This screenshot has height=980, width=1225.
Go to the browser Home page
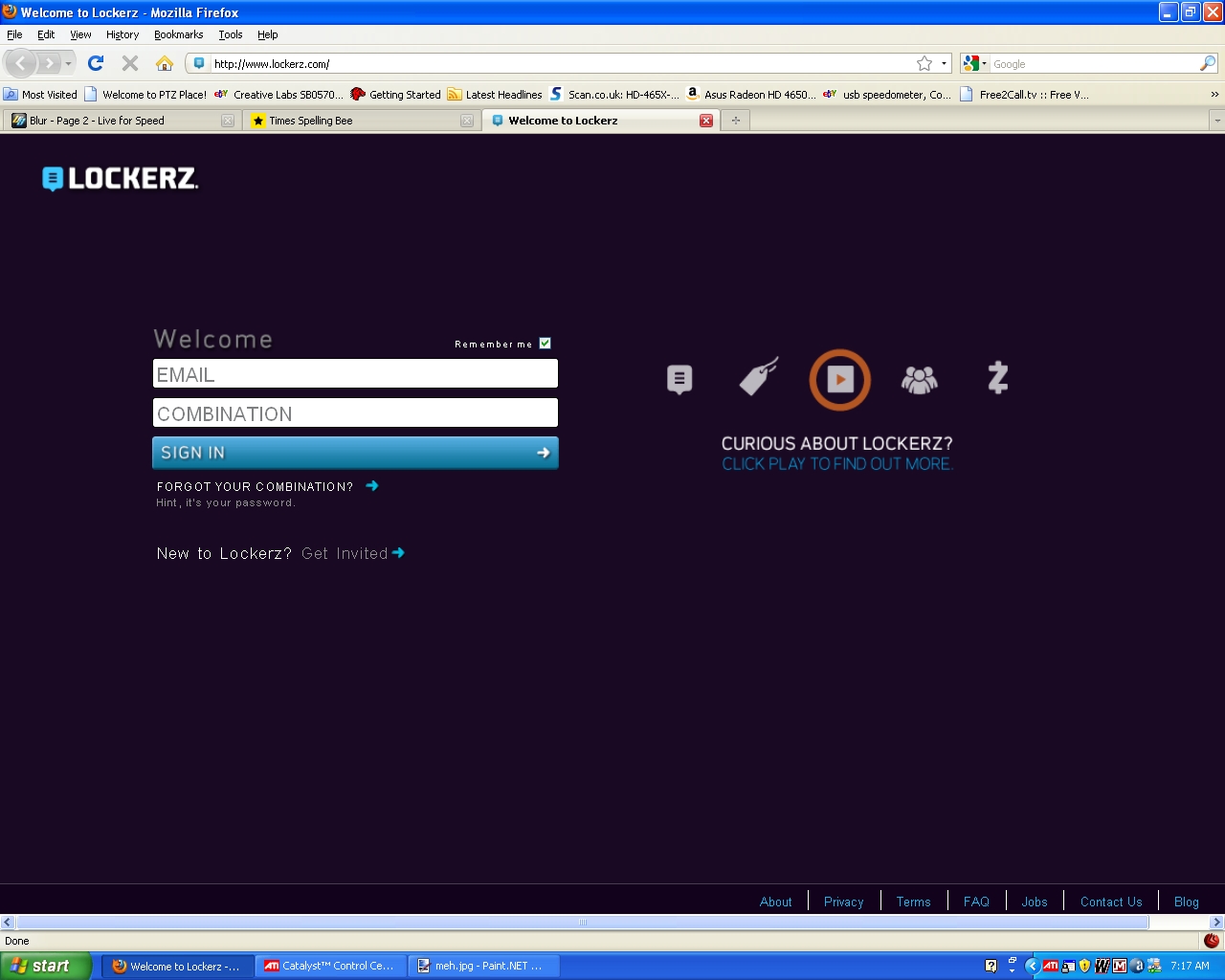[x=165, y=63]
